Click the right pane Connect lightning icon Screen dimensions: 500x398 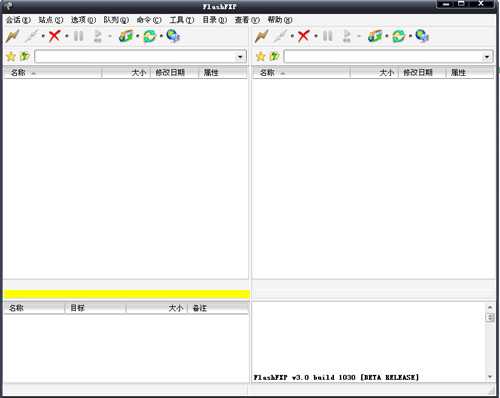pos(262,36)
